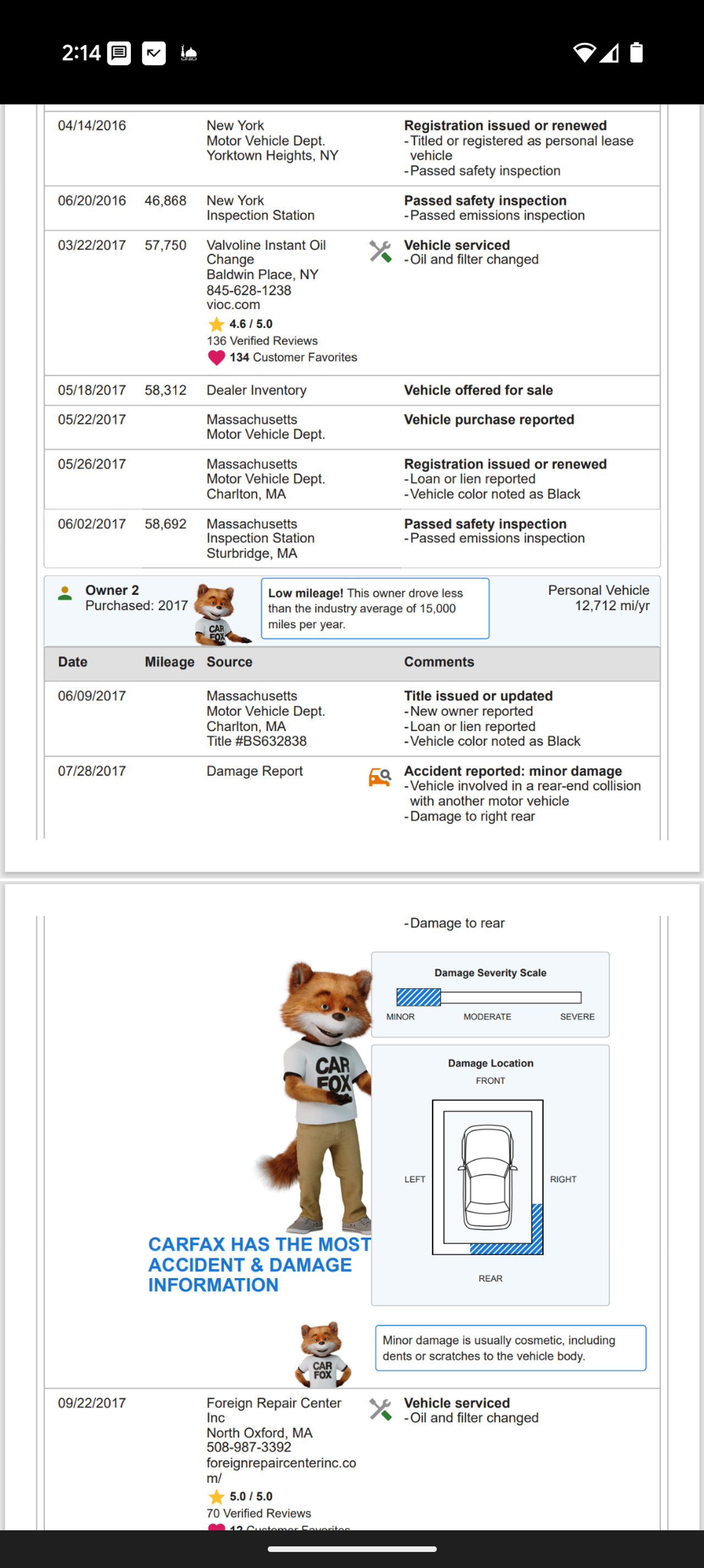Tap the car diagram in Damage Location
Image resolution: width=704 pixels, height=1568 pixels.
[487, 1177]
